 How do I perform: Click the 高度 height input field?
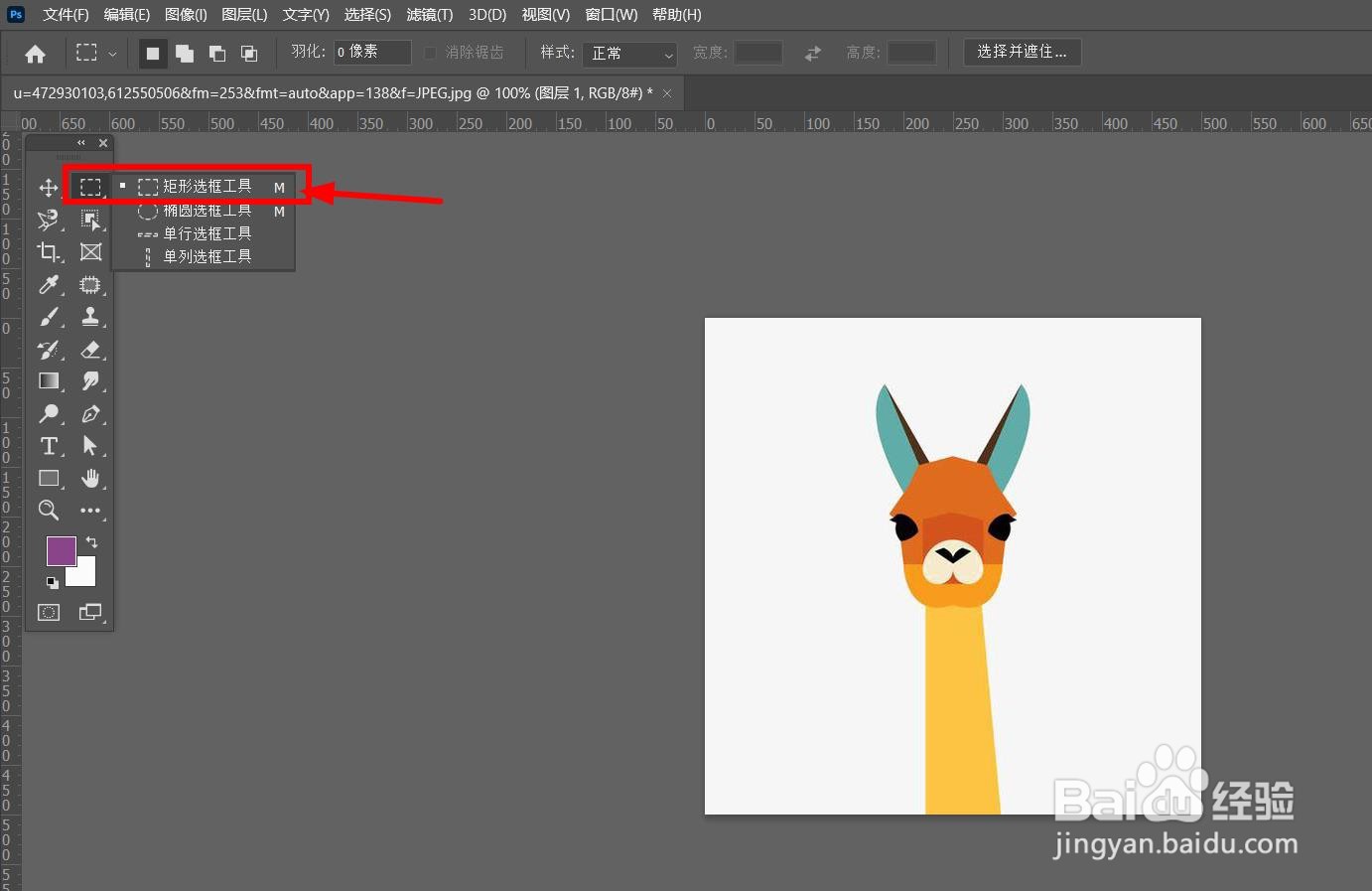coord(911,53)
